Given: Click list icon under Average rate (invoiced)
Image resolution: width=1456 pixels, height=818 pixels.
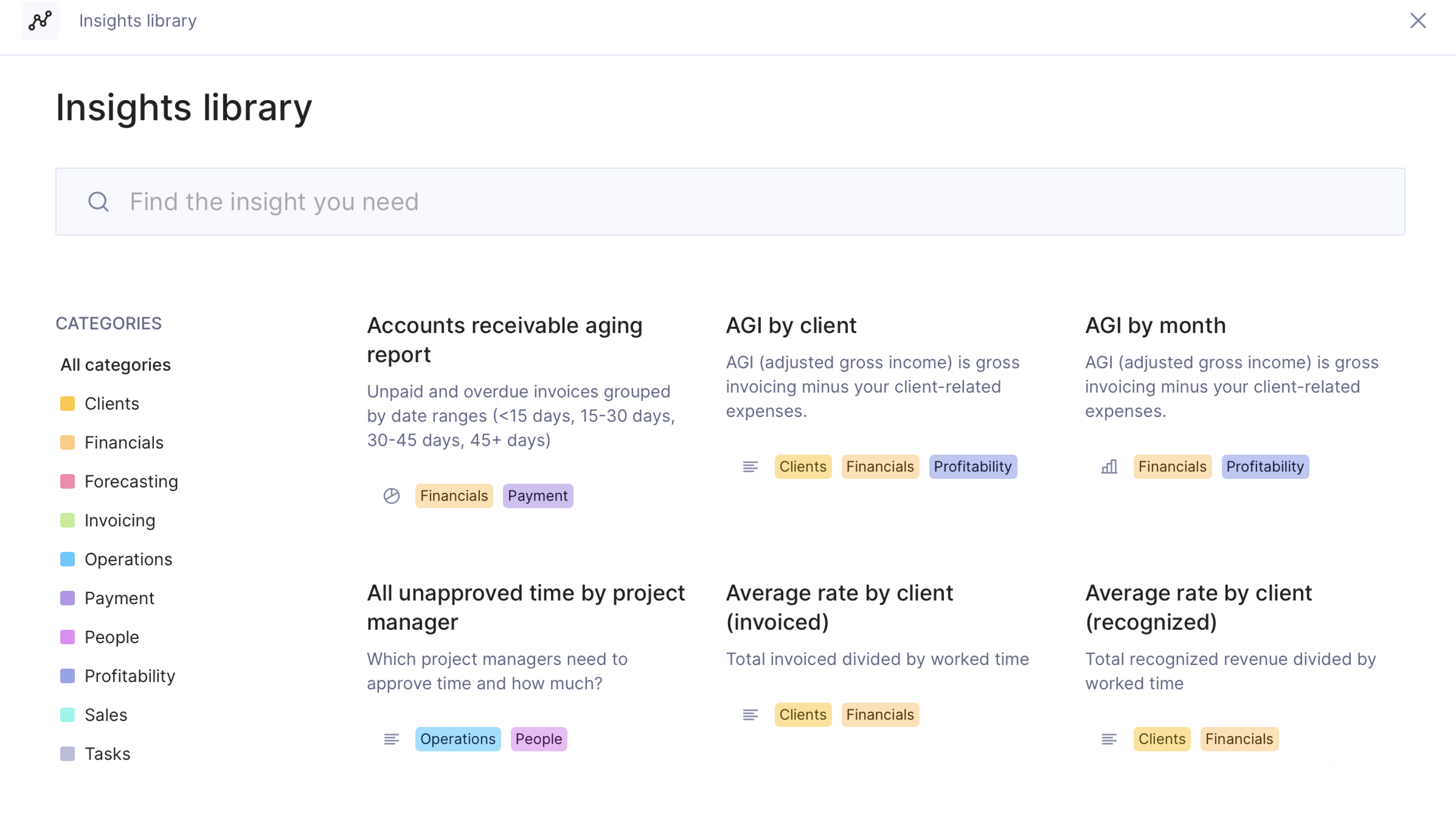Looking at the screenshot, I should pyautogui.click(x=750, y=715).
